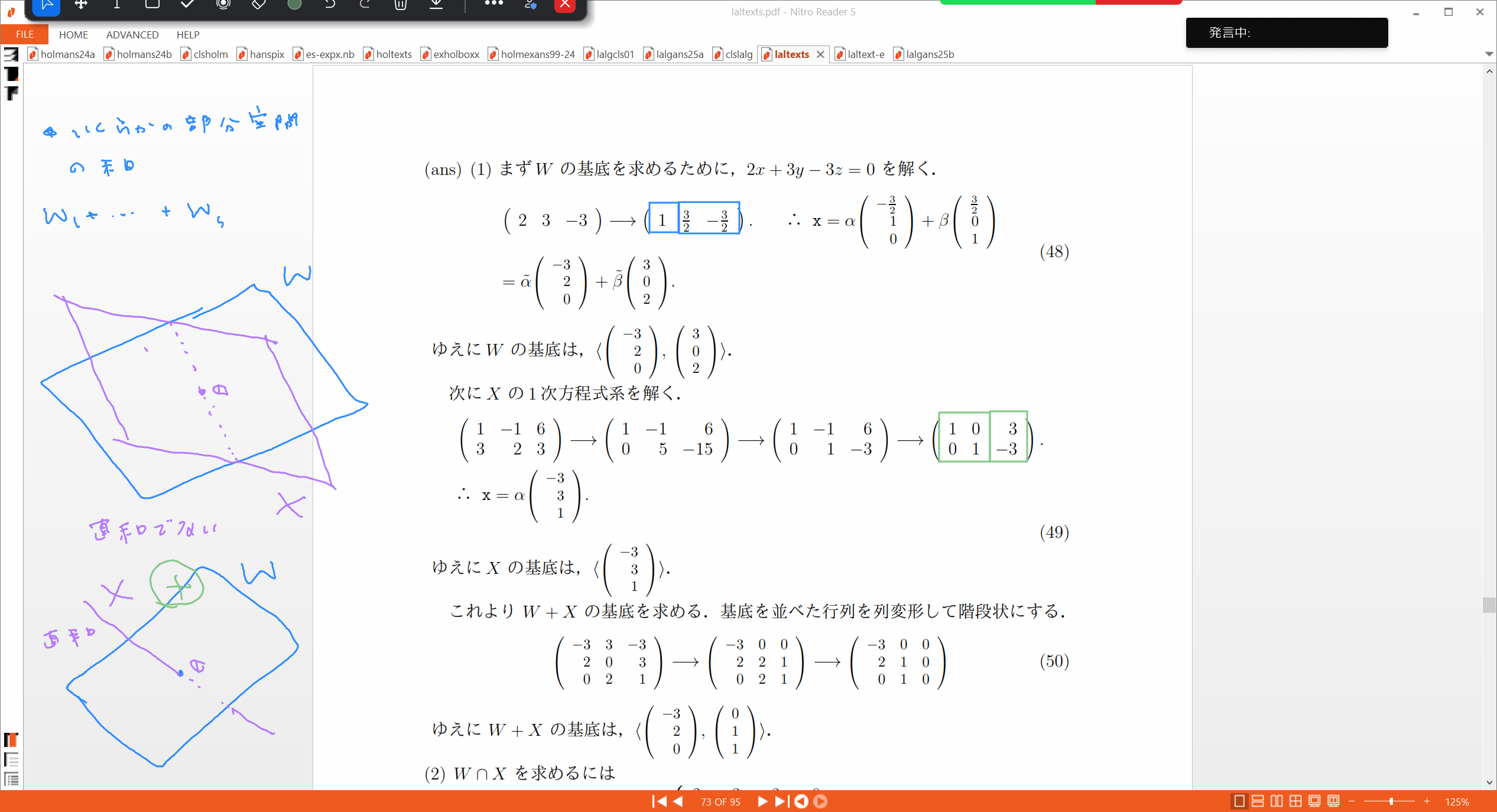The height and width of the screenshot is (812, 1497).
Task: Open the second sidebar panel icon
Action: pyautogui.click(x=11, y=74)
